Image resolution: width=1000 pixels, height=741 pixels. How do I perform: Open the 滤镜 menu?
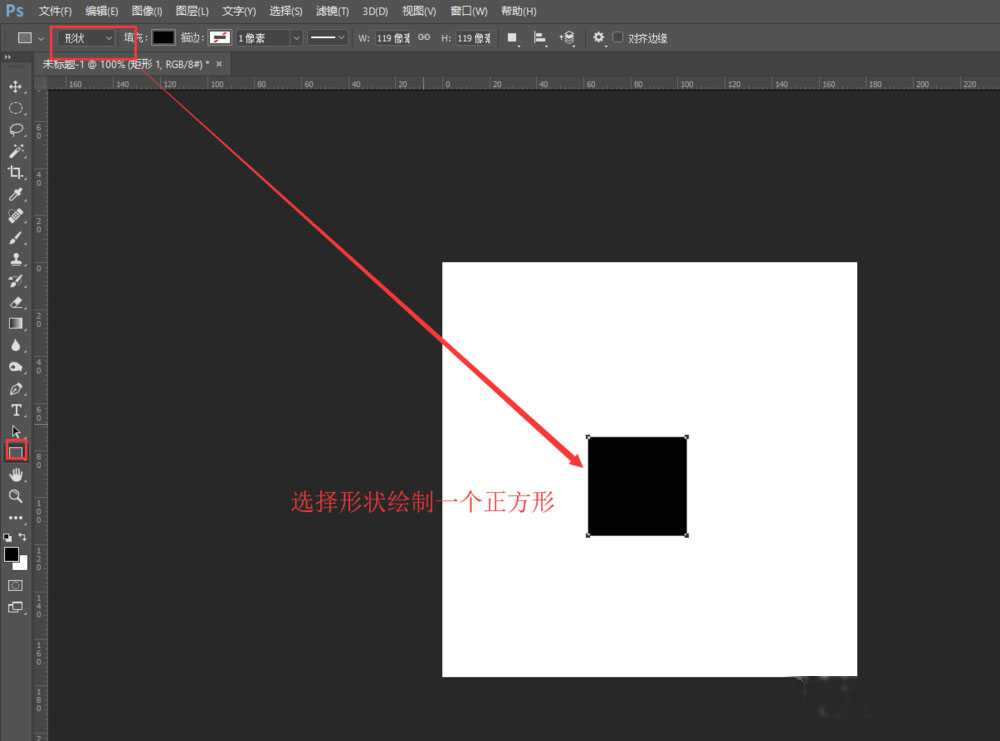(331, 11)
